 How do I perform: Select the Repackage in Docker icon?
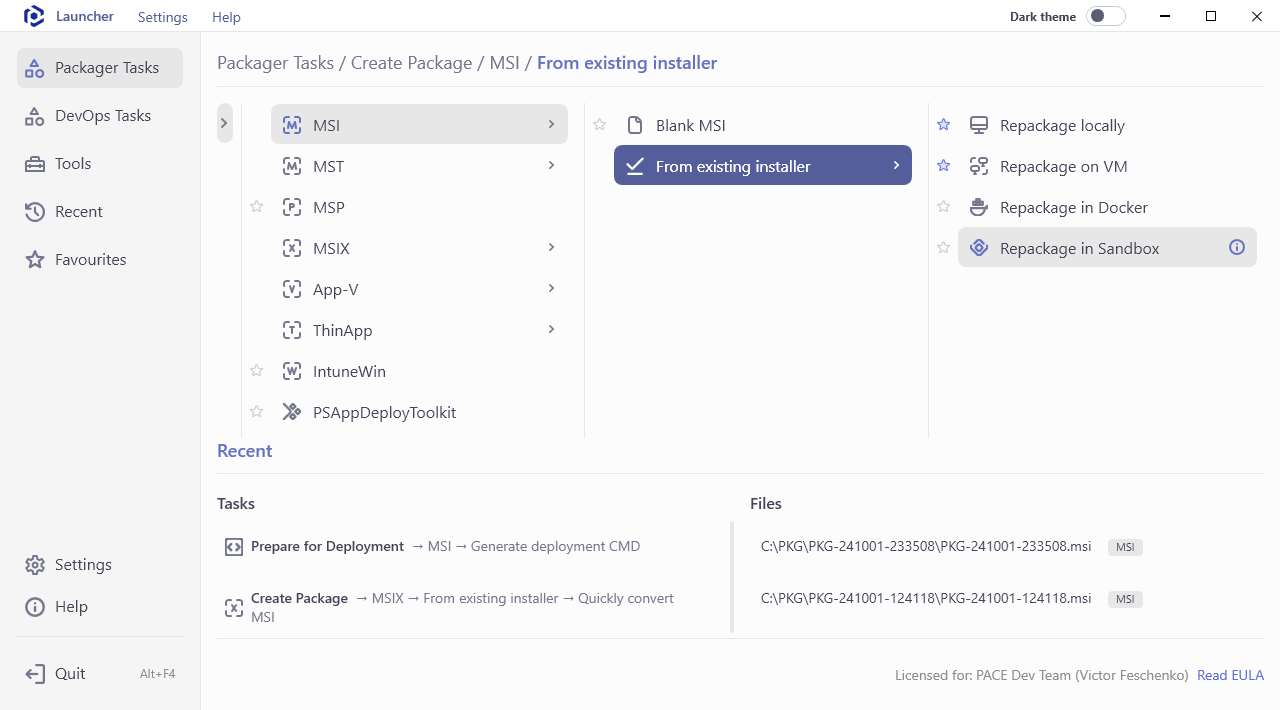[979, 208]
